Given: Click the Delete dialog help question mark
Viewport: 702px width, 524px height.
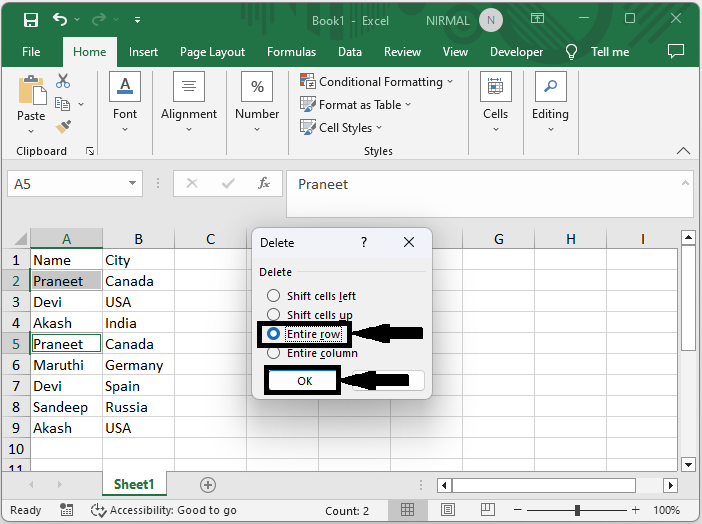Looking at the screenshot, I should 364,243.
